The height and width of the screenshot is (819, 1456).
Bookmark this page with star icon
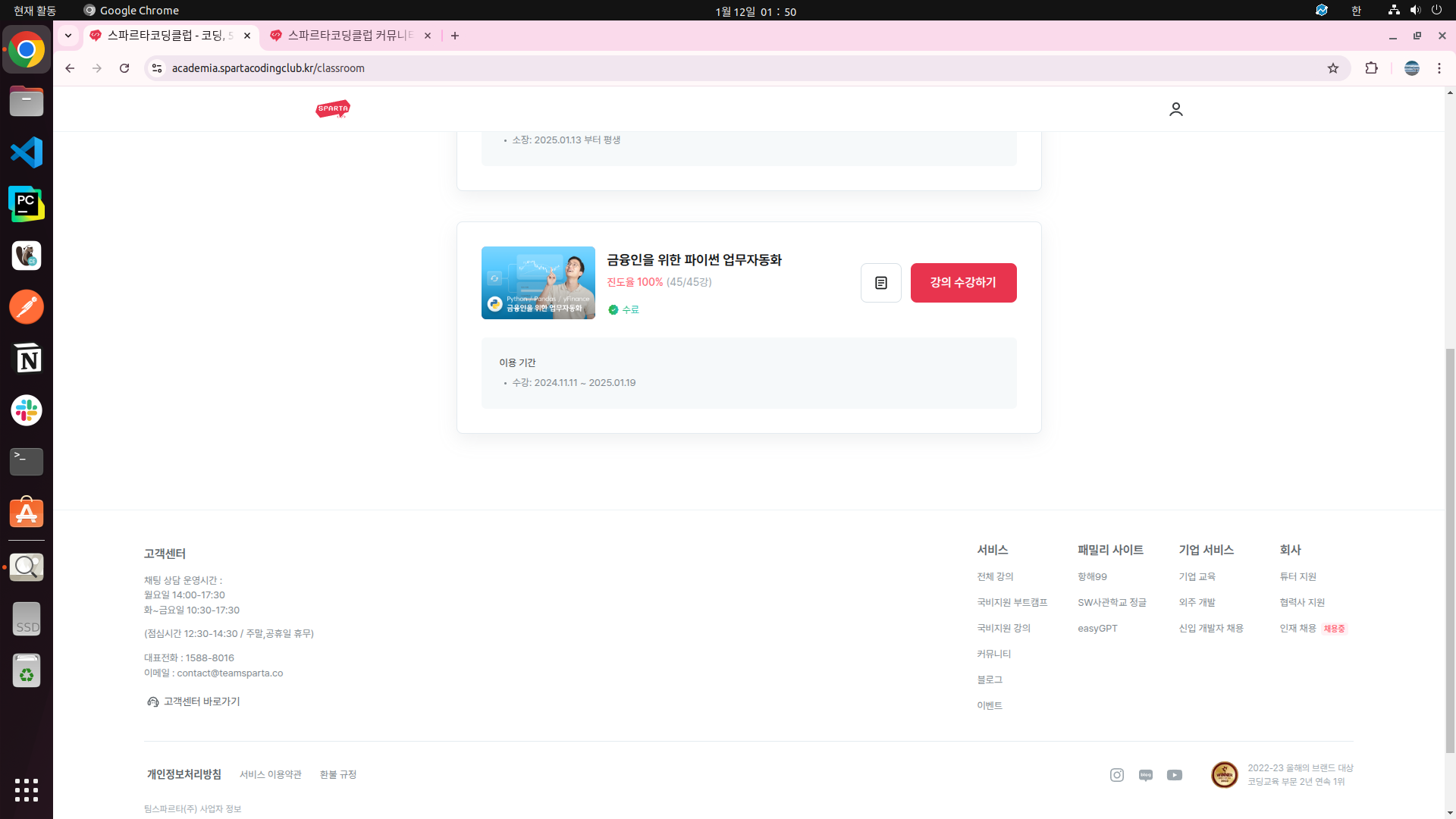pyautogui.click(x=1333, y=68)
